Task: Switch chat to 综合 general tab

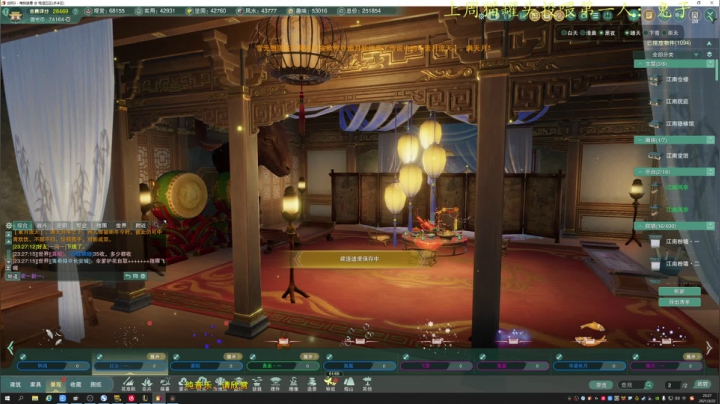Action: 22,225
